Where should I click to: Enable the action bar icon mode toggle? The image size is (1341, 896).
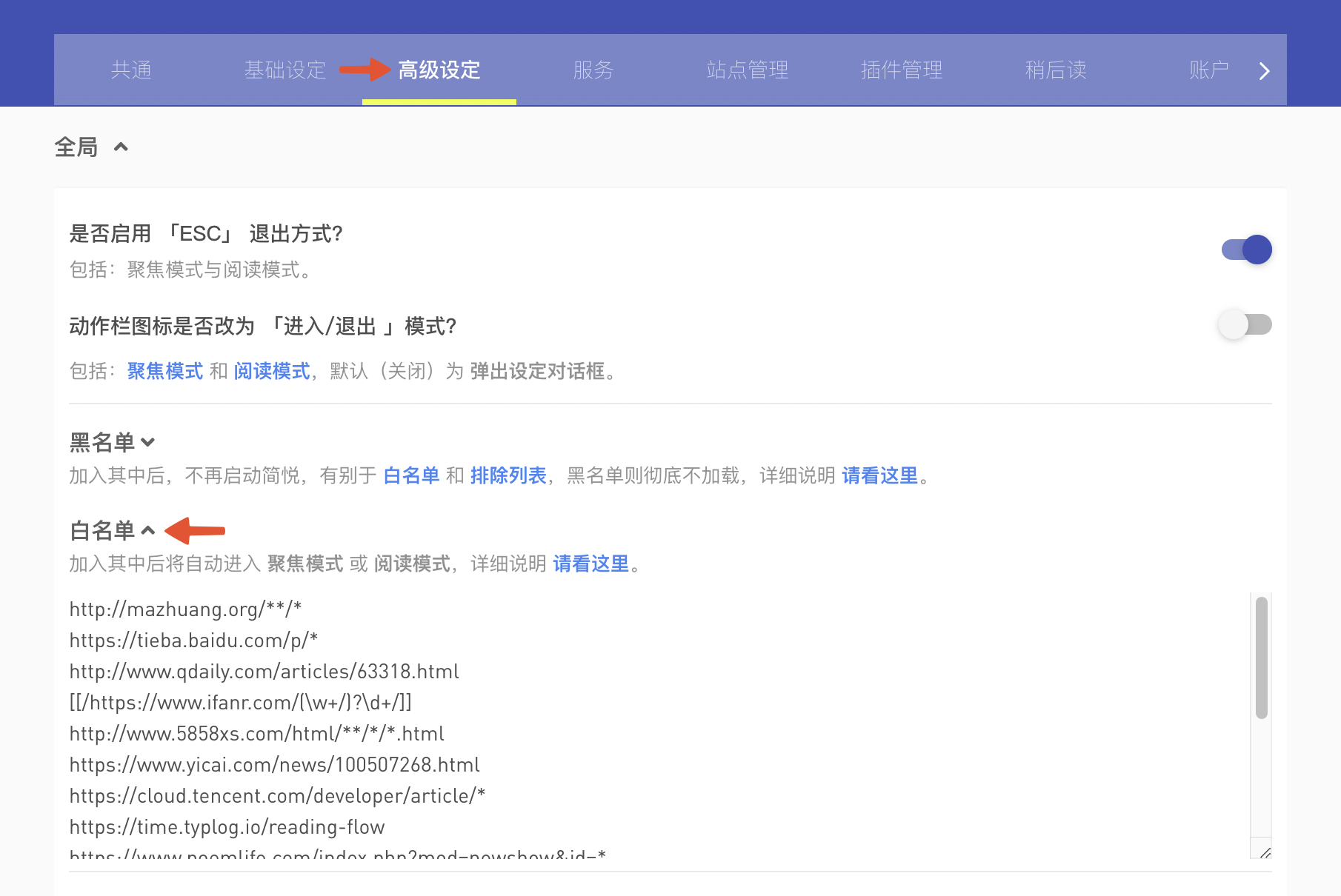[1246, 324]
